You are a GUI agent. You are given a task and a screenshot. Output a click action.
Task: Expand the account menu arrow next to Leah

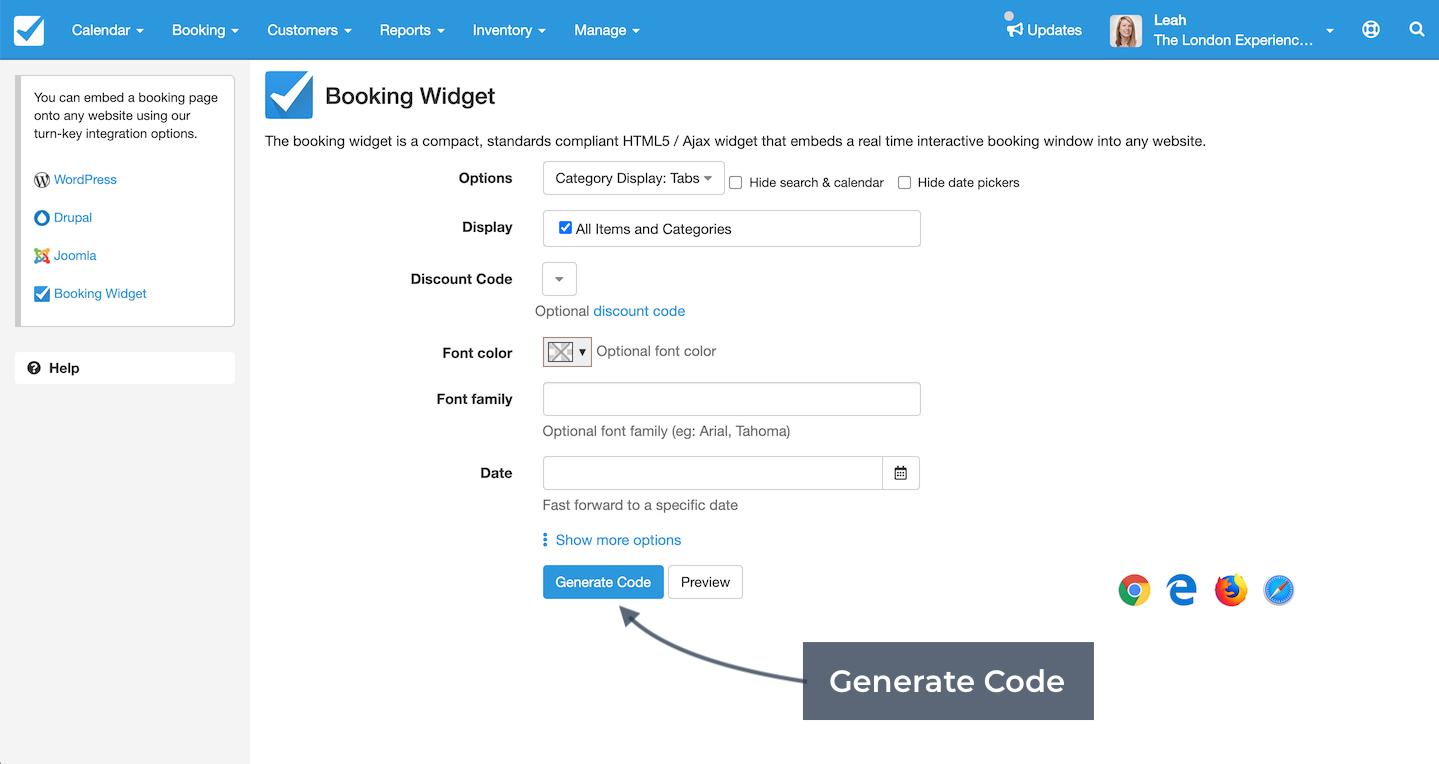[x=1330, y=31]
